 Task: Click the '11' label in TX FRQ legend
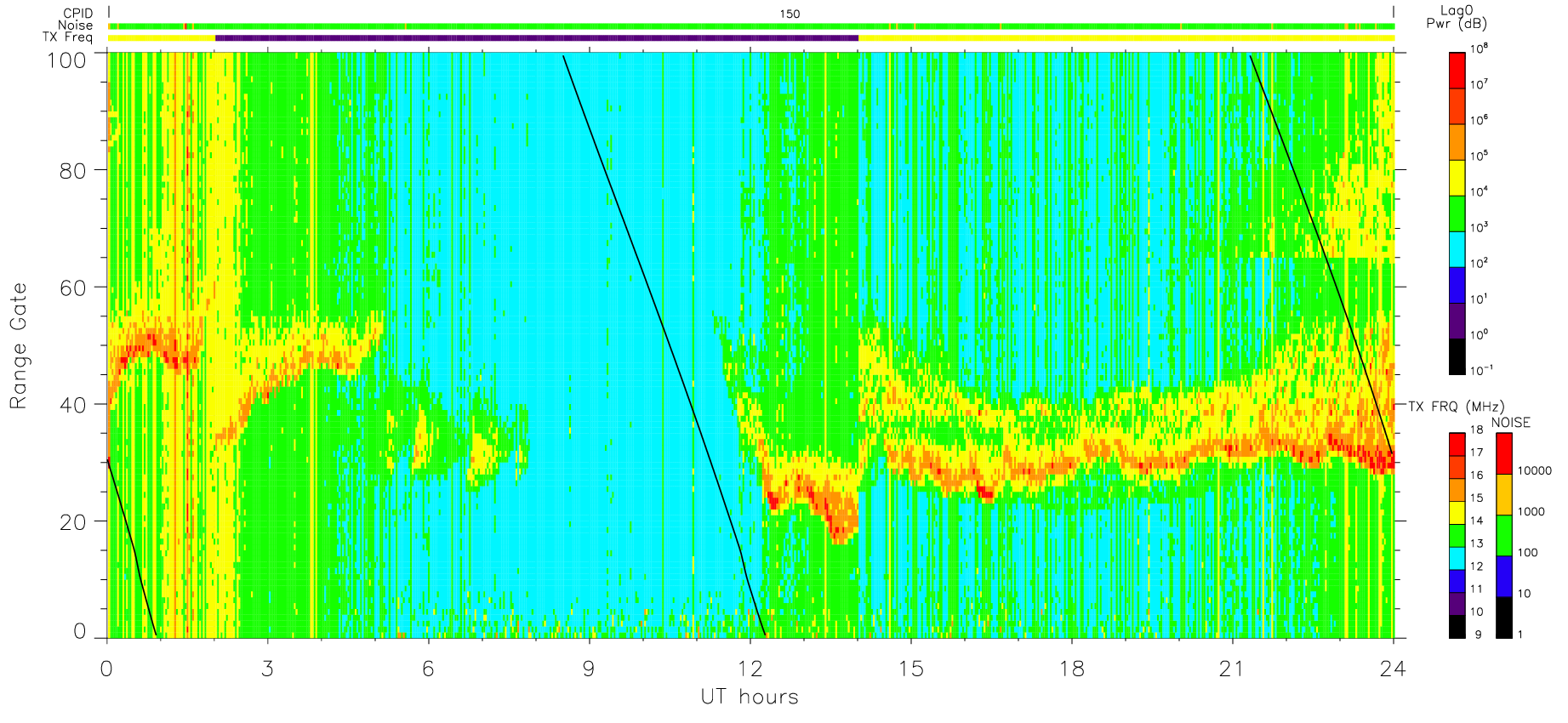coord(1476,589)
